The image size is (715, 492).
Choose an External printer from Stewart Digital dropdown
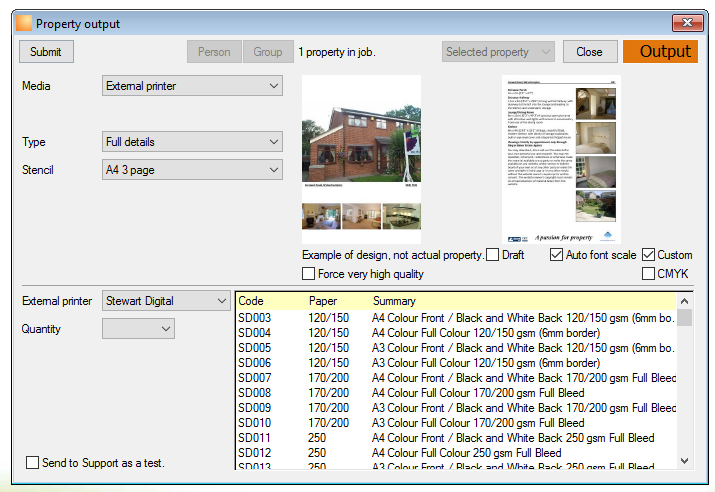166,301
